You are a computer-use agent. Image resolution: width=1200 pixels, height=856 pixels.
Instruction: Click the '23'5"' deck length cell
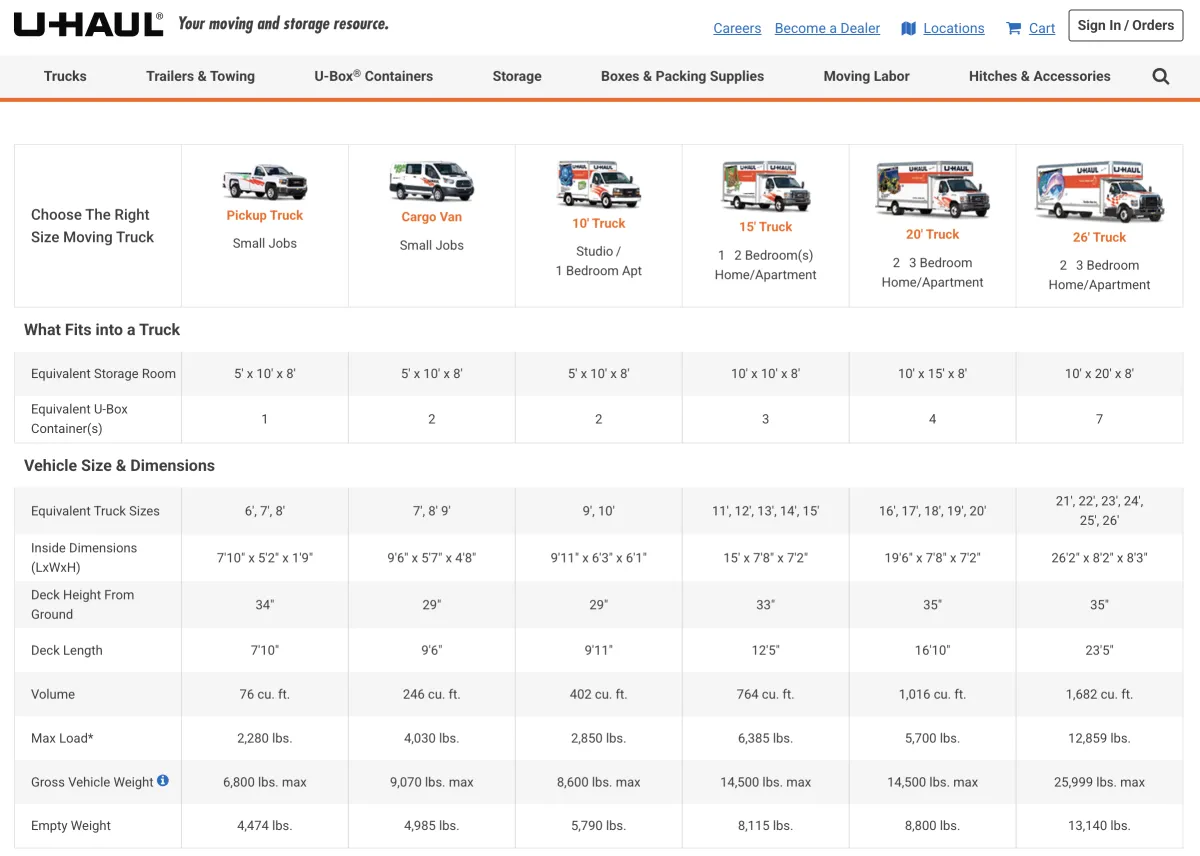pos(1100,650)
